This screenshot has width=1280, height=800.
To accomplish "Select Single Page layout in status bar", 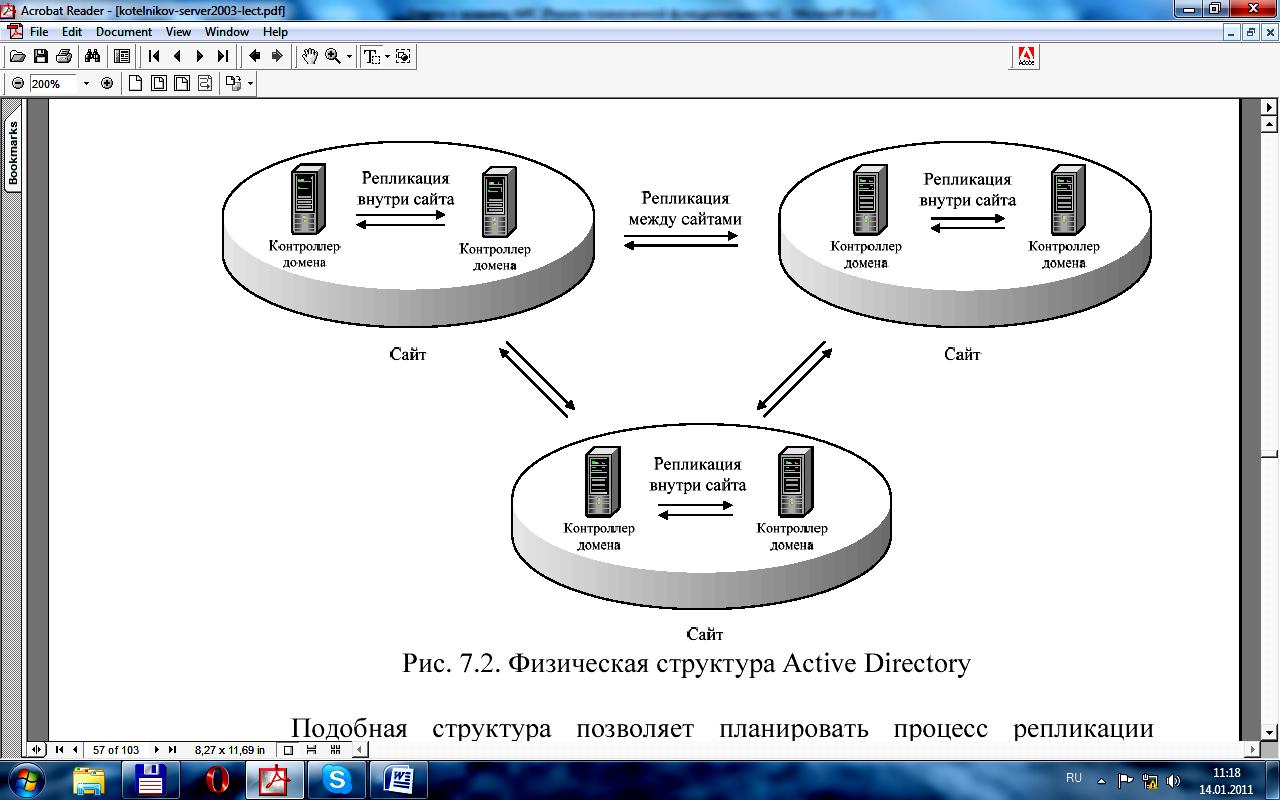I will (289, 749).
